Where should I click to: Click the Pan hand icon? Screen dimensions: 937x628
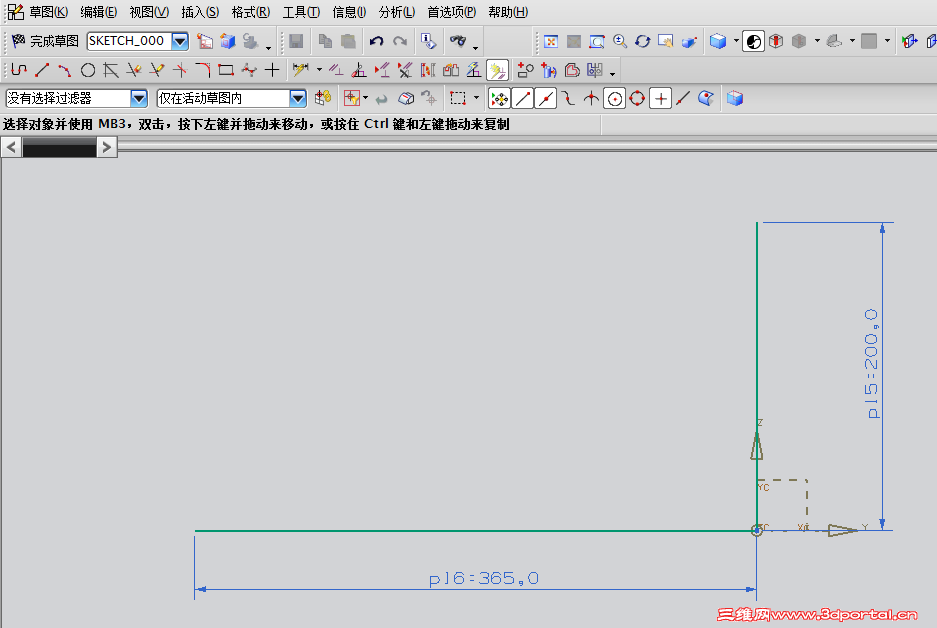[665, 41]
